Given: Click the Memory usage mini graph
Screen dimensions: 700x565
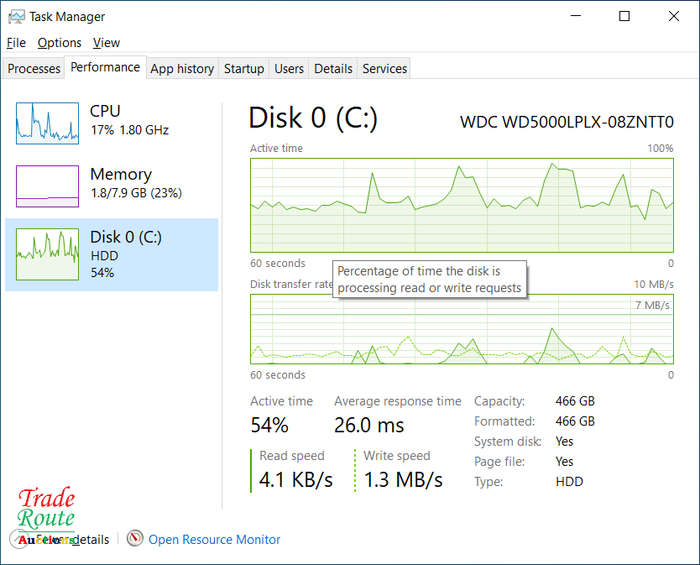Looking at the screenshot, I should 47,186.
